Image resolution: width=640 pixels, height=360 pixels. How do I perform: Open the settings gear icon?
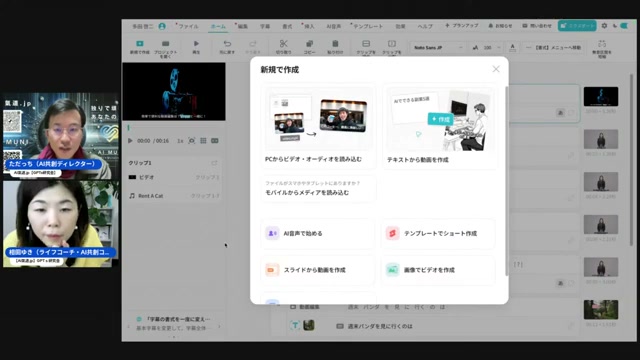(x=604, y=26)
